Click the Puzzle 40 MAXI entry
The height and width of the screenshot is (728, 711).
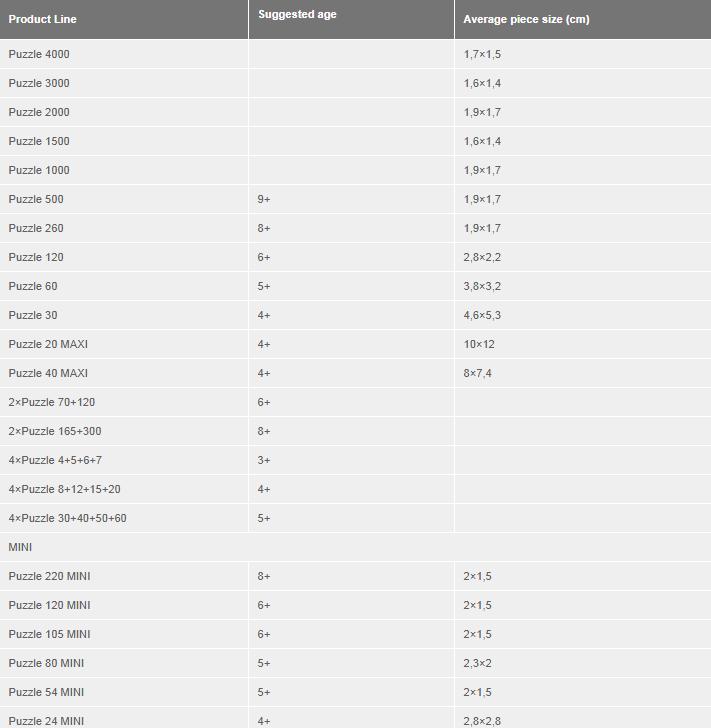tap(48, 373)
